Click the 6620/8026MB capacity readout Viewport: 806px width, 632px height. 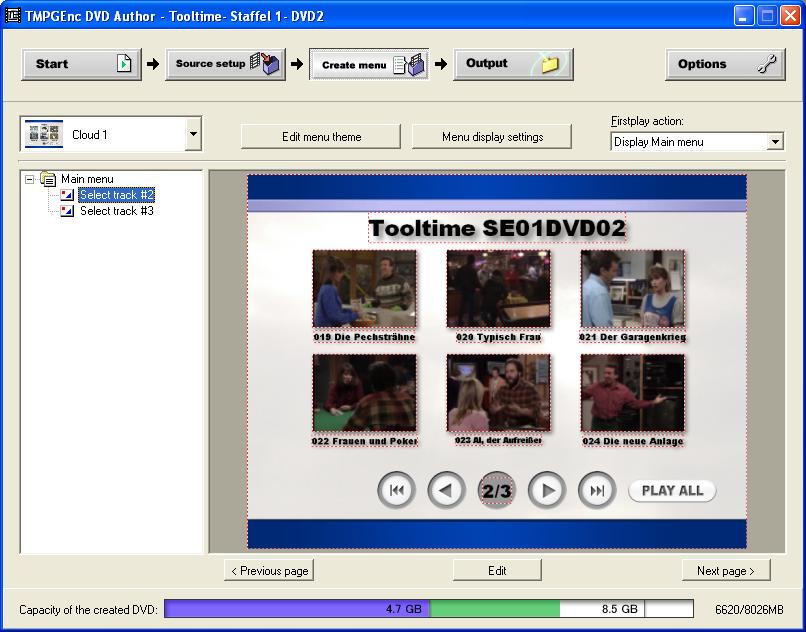pyautogui.click(x=749, y=610)
